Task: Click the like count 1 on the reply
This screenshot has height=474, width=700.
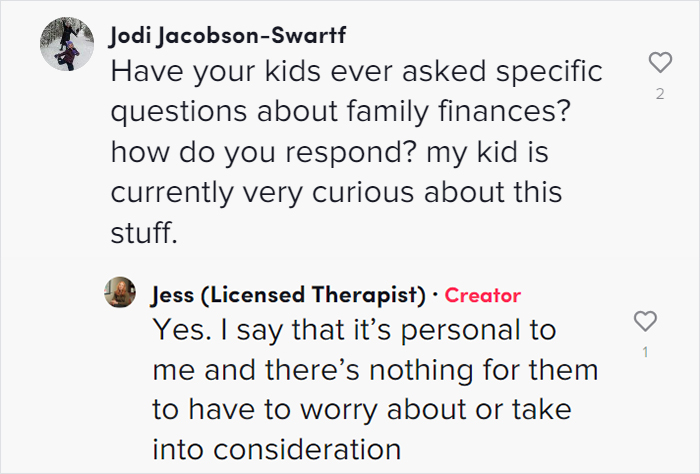Action: point(646,352)
